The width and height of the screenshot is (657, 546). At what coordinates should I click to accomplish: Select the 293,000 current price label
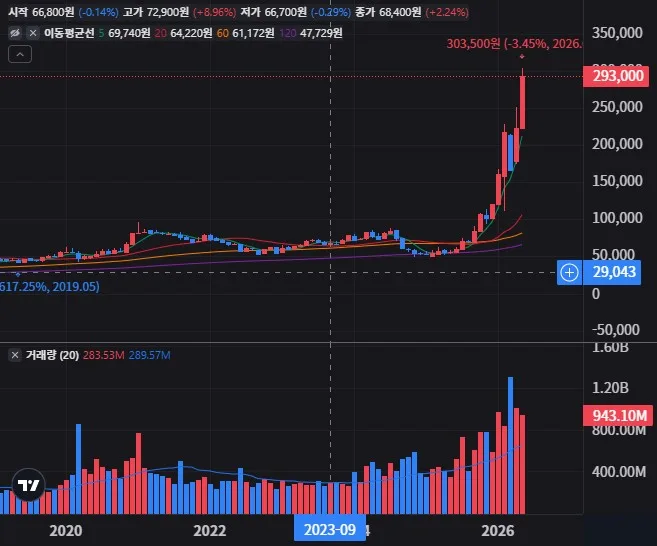click(616, 76)
